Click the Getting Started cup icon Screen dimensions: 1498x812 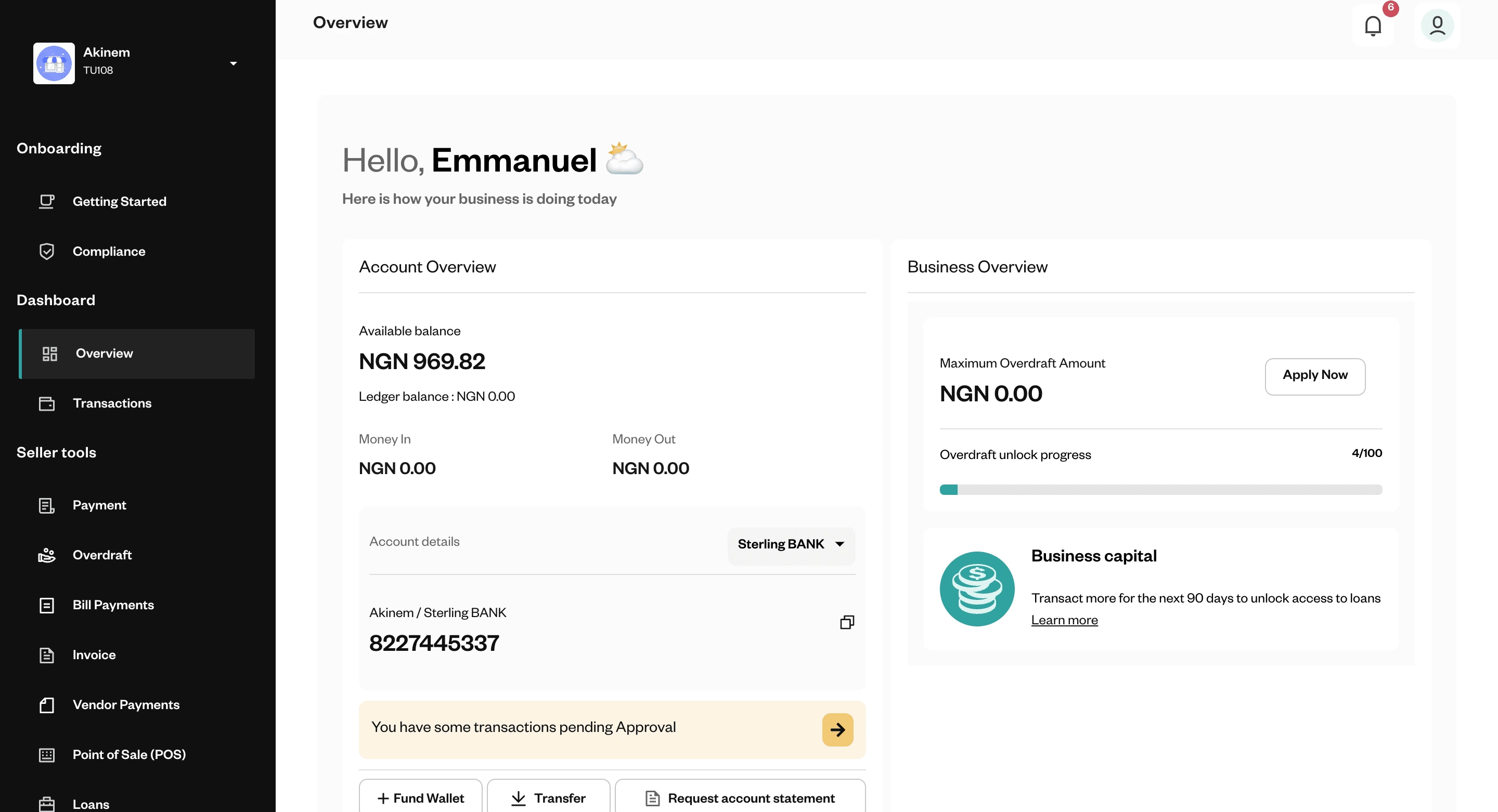[x=46, y=202]
